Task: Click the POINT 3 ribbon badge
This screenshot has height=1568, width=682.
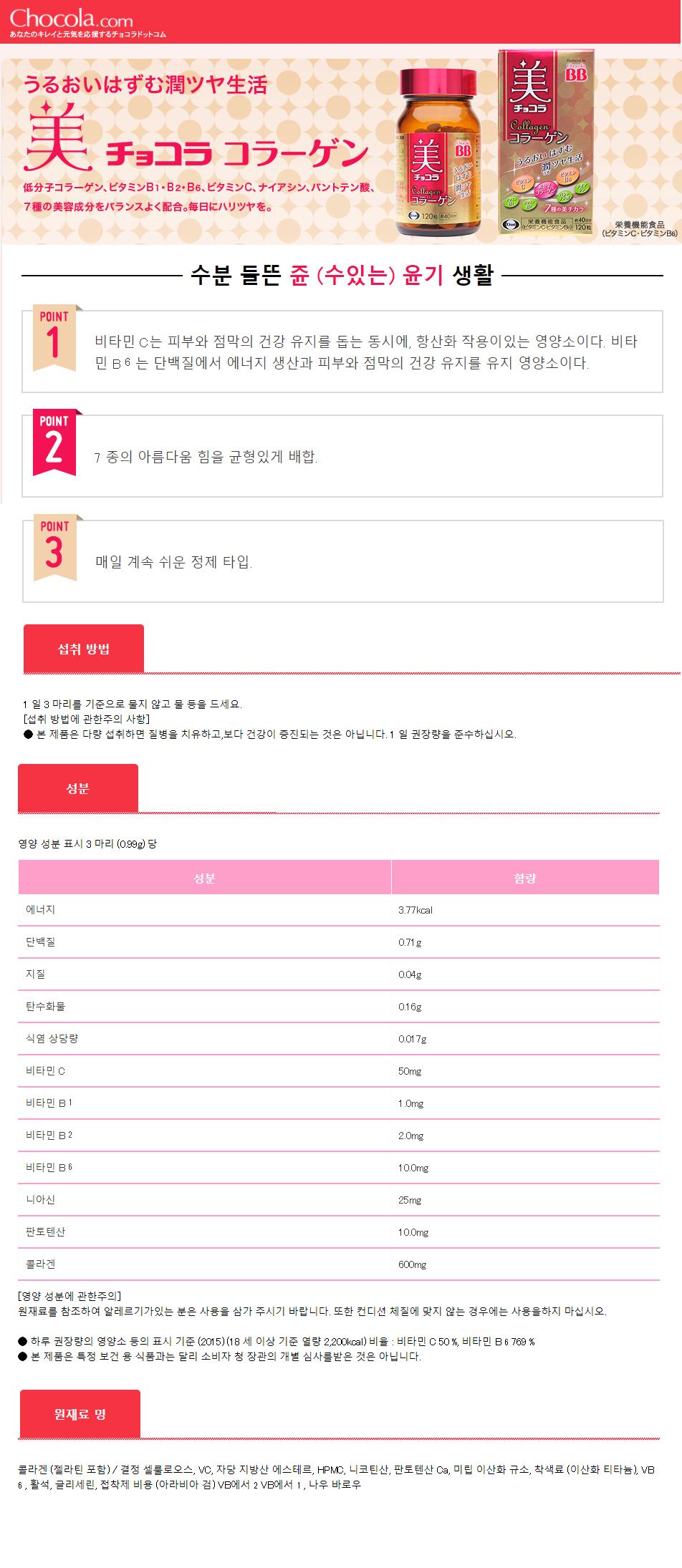Action: tap(55, 548)
